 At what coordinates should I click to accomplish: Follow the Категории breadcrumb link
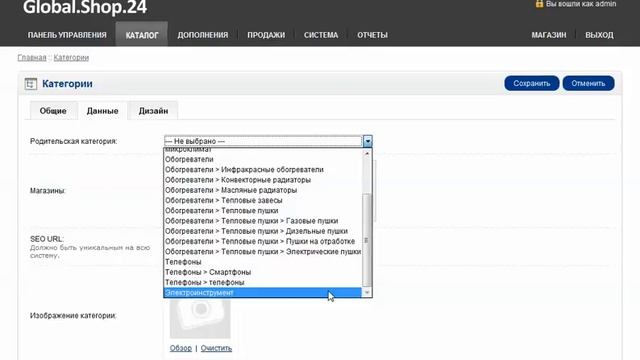71,58
